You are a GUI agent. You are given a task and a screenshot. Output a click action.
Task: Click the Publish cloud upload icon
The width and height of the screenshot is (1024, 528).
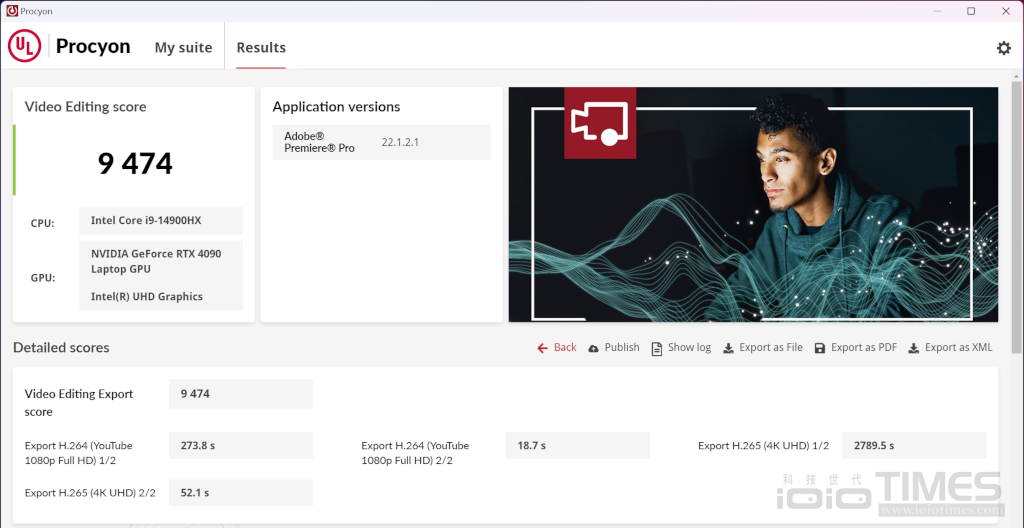(594, 348)
